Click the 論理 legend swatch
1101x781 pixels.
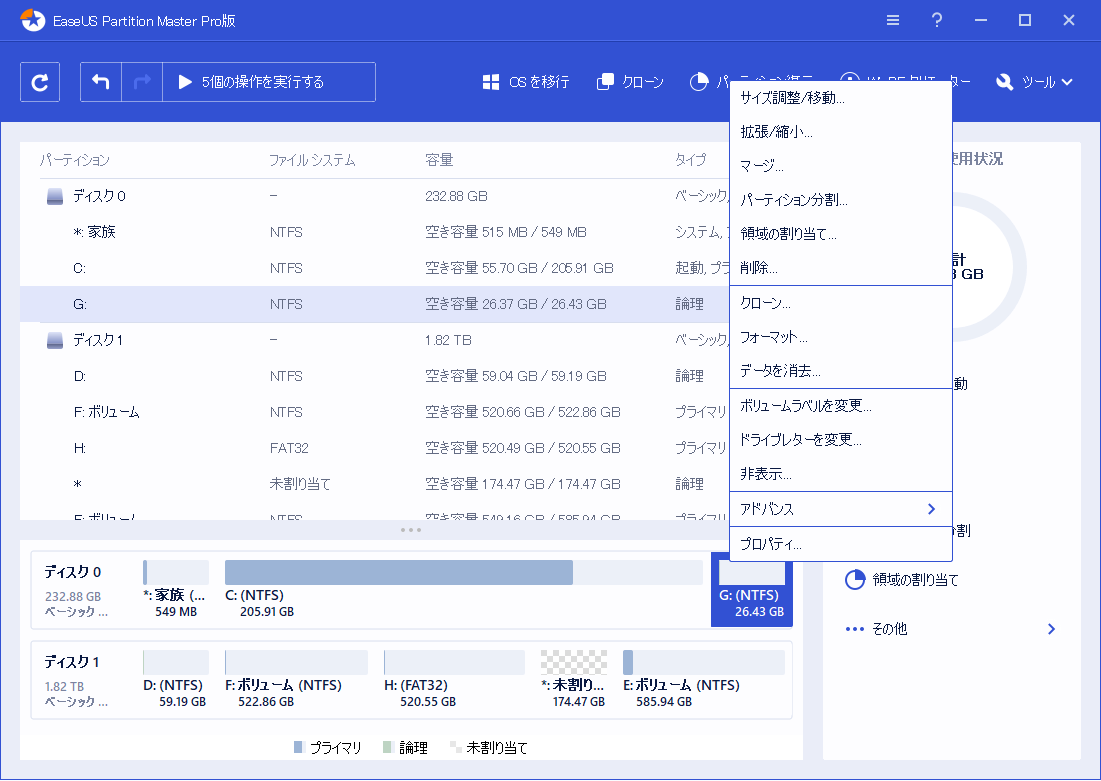point(388,747)
